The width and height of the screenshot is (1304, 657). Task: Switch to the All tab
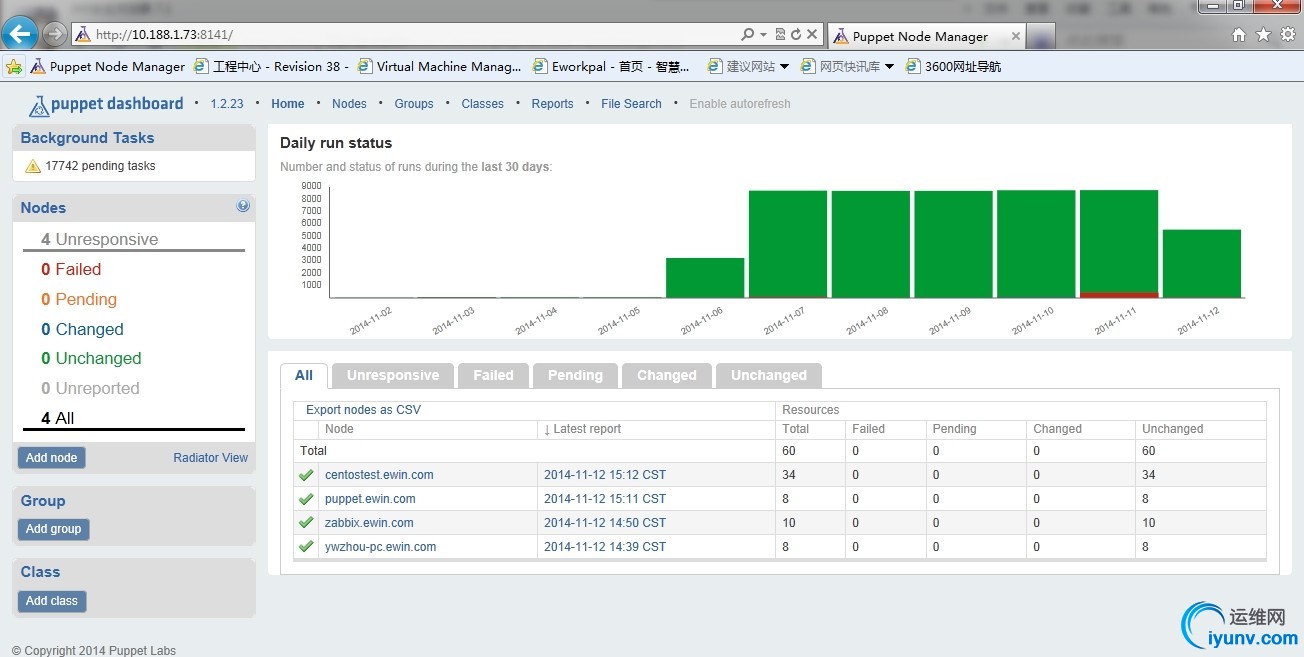(x=304, y=376)
